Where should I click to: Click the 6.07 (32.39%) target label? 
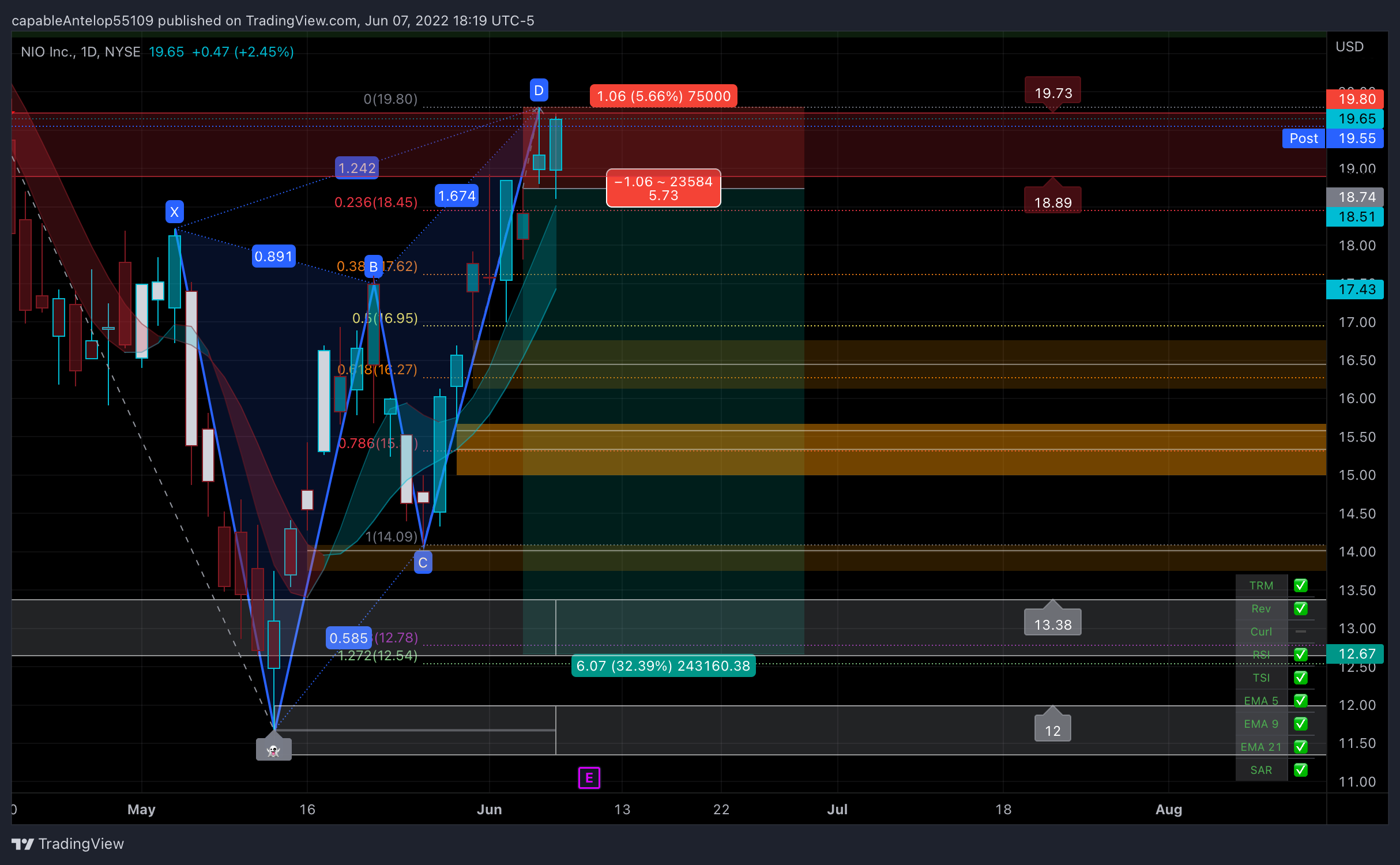pyautogui.click(x=663, y=665)
